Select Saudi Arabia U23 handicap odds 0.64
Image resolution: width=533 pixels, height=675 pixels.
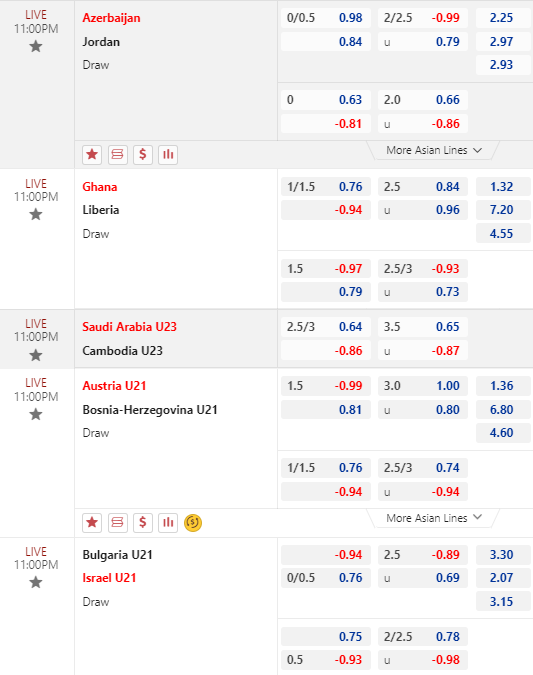coord(326,327)
